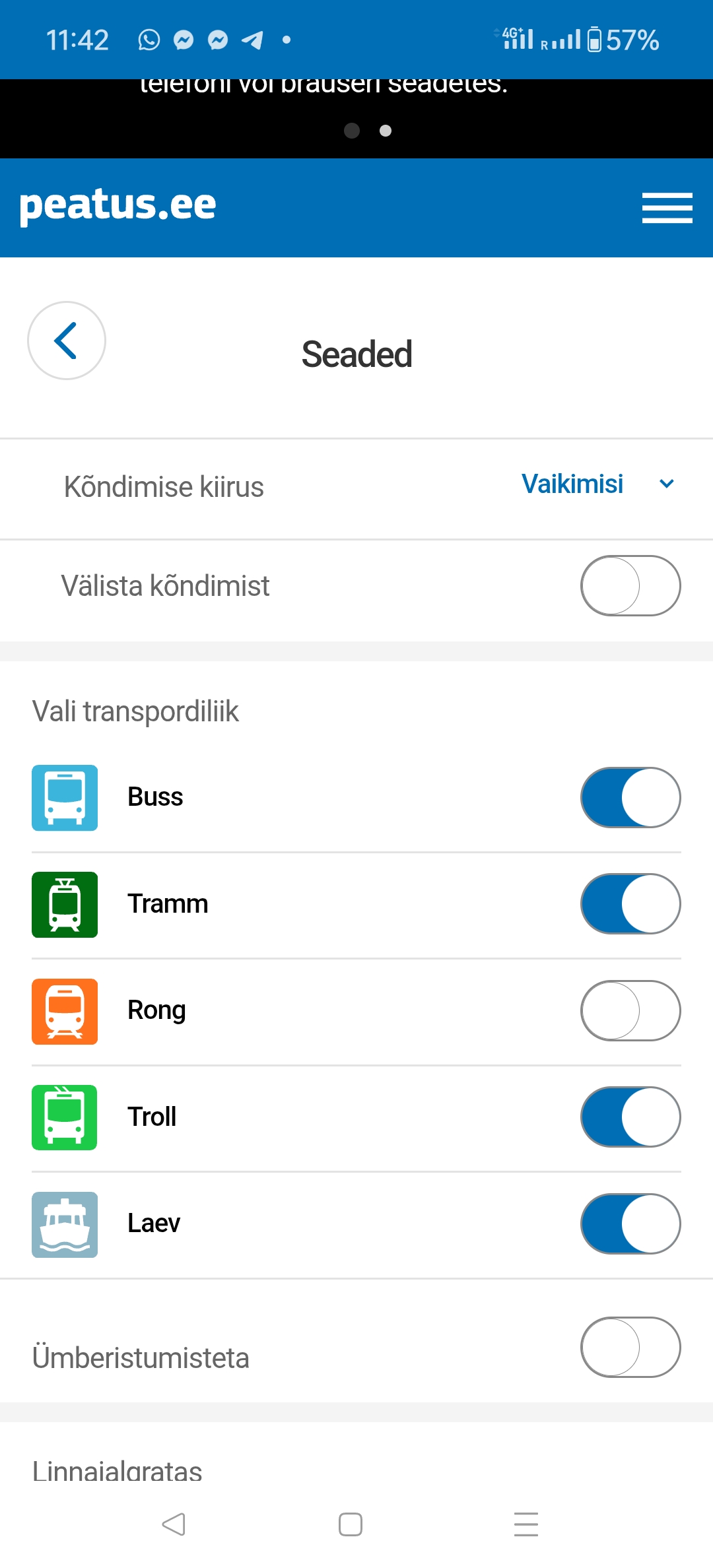Open Android recent apps button
Image resolution: width=713 pixels, height=1568 pixels.
pos(526,1524)
